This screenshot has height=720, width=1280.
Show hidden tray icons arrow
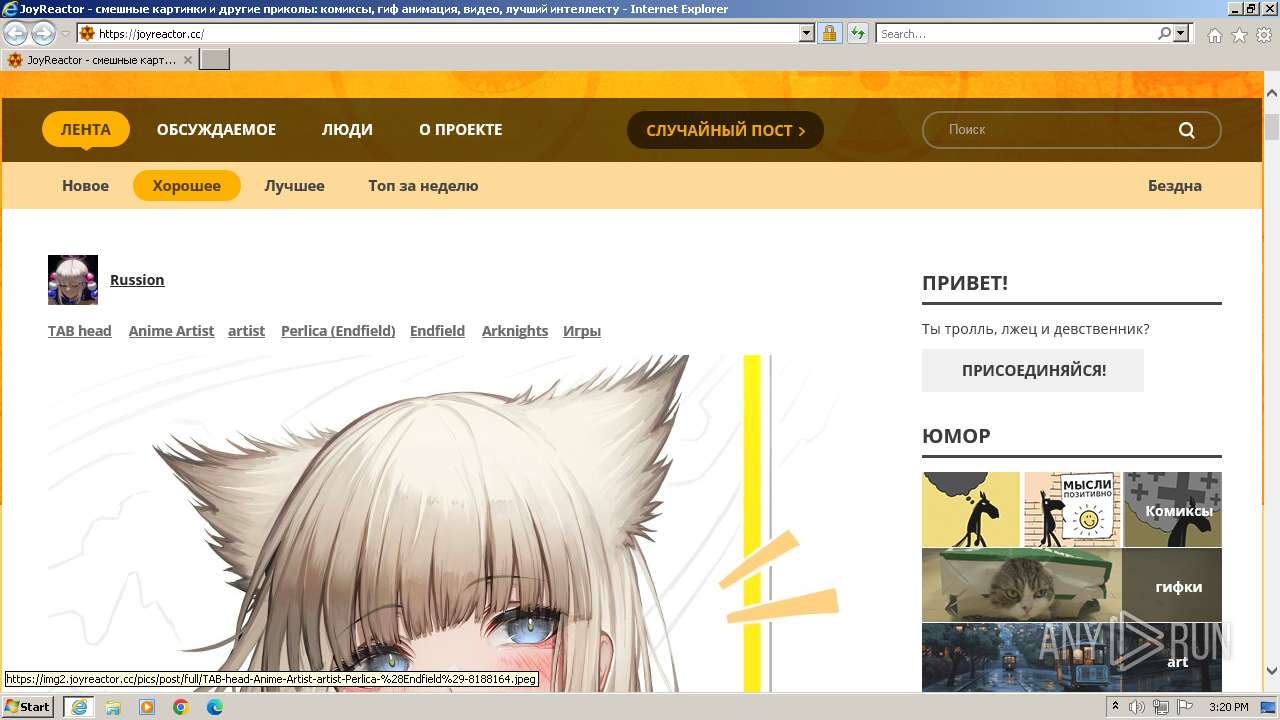(x=1115, y=707)
